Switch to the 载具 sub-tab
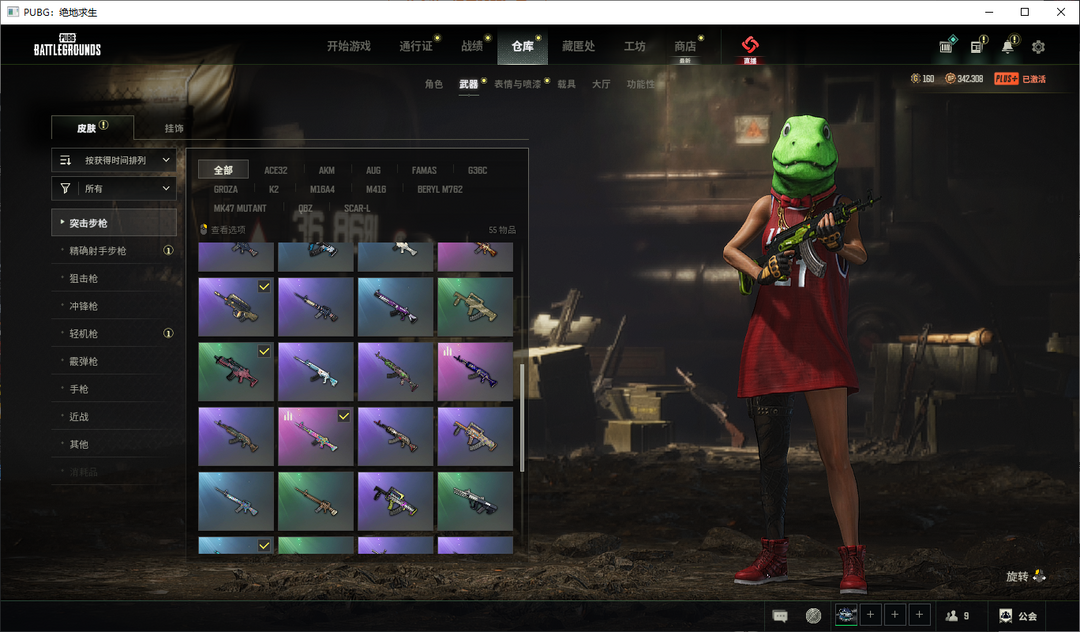This screenshot has height=632, width=1080. pos(566,84)
